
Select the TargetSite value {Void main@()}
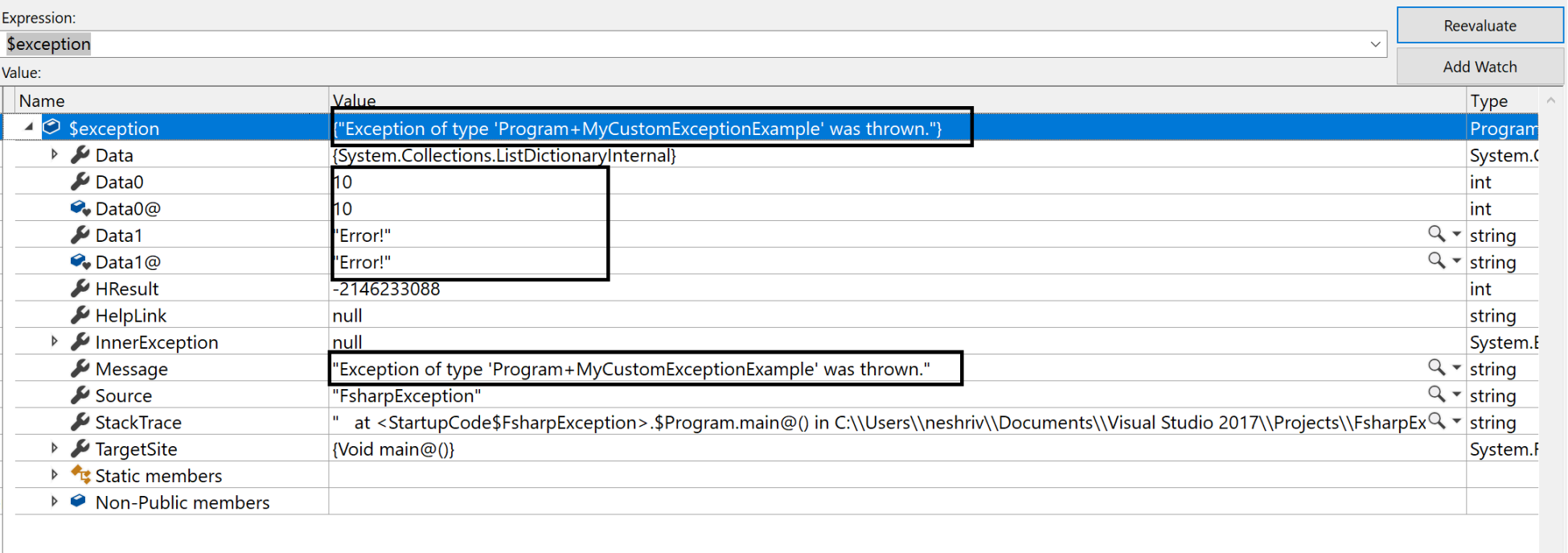pos(393,449)
